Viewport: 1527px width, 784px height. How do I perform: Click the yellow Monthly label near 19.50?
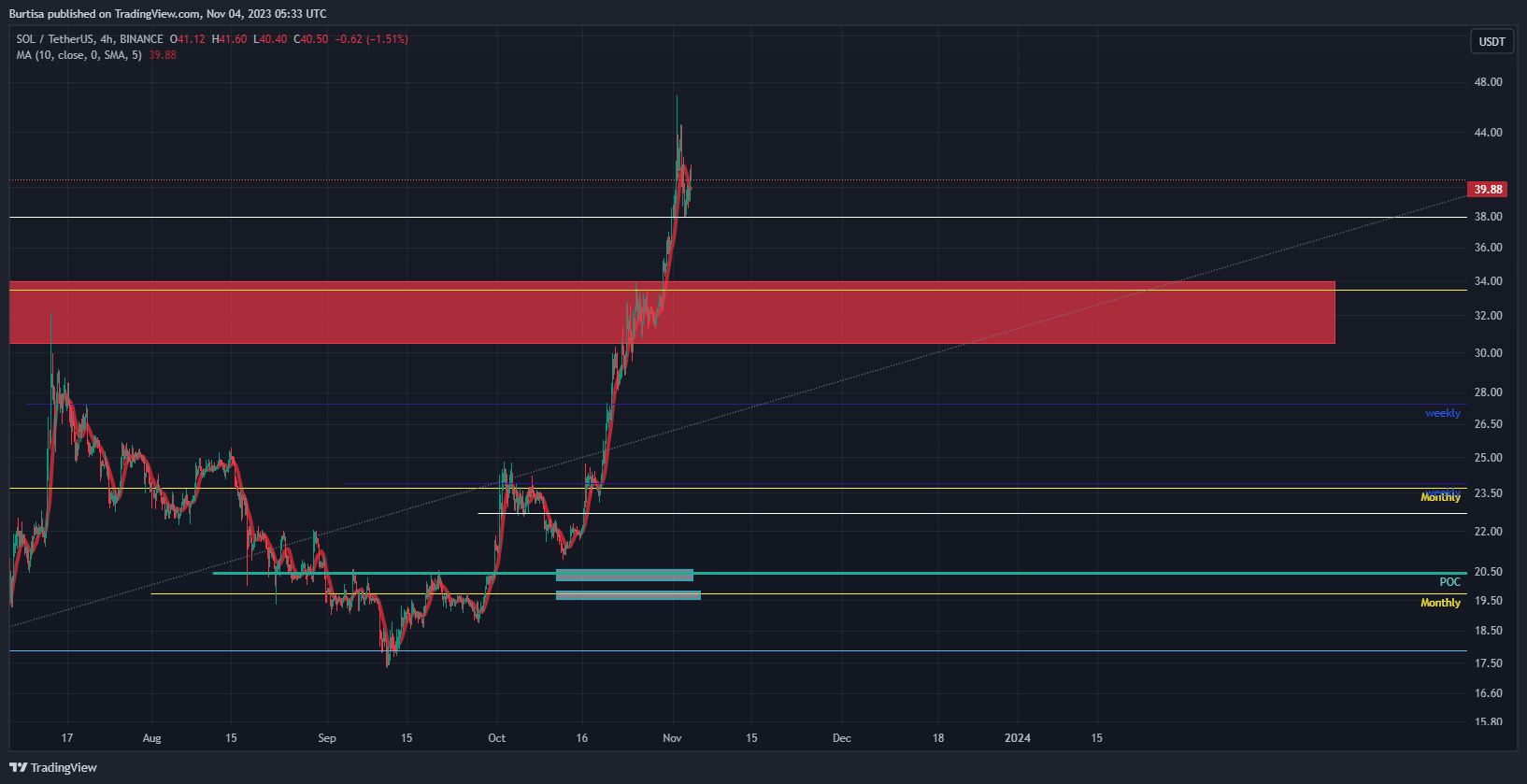tap(1440, 603)
